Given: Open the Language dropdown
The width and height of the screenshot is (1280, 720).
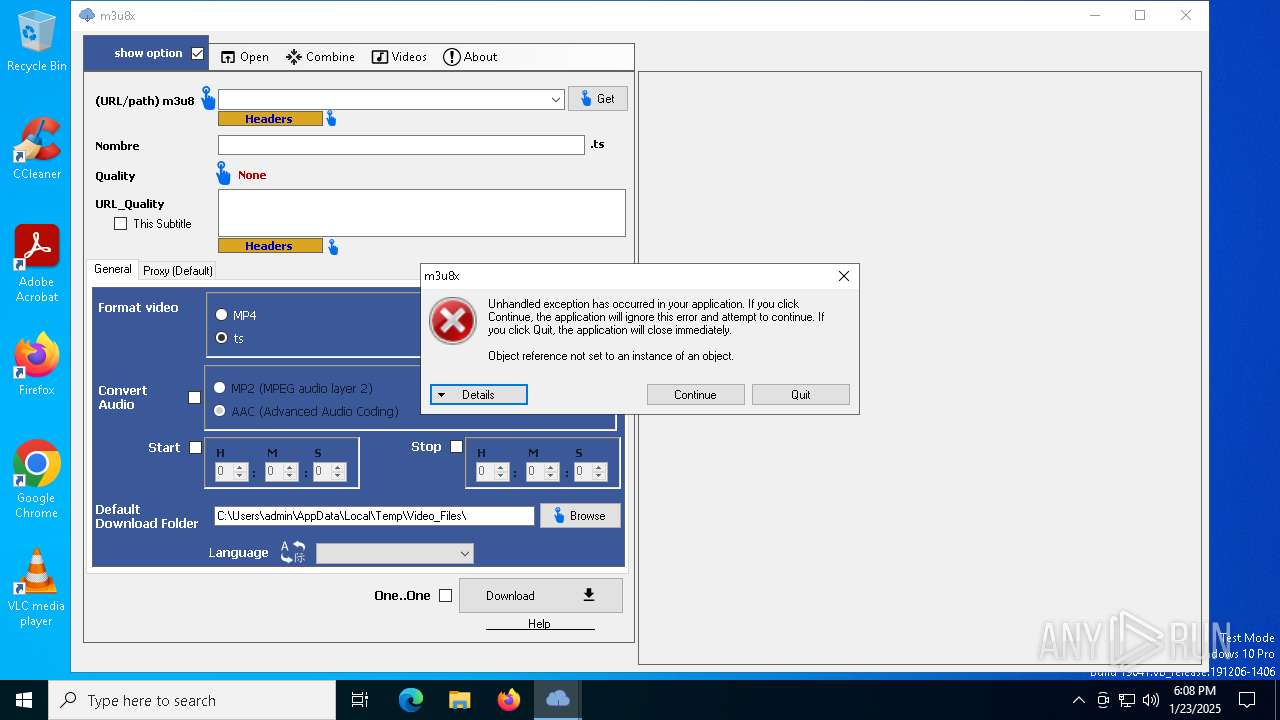Looking at the screenshot, I should click(395, 553).
